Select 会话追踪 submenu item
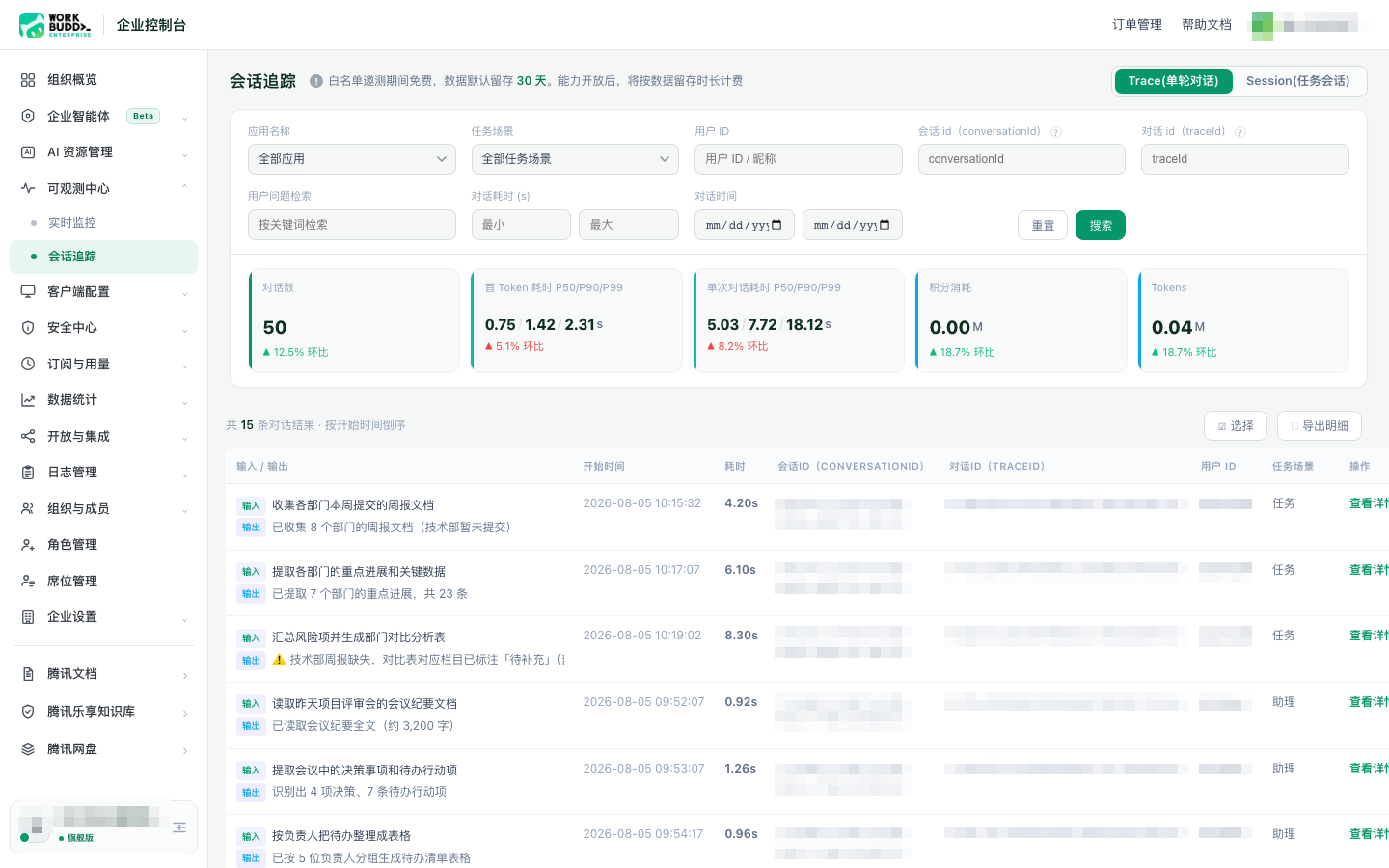1389x868 pixels. pos(103,257)
